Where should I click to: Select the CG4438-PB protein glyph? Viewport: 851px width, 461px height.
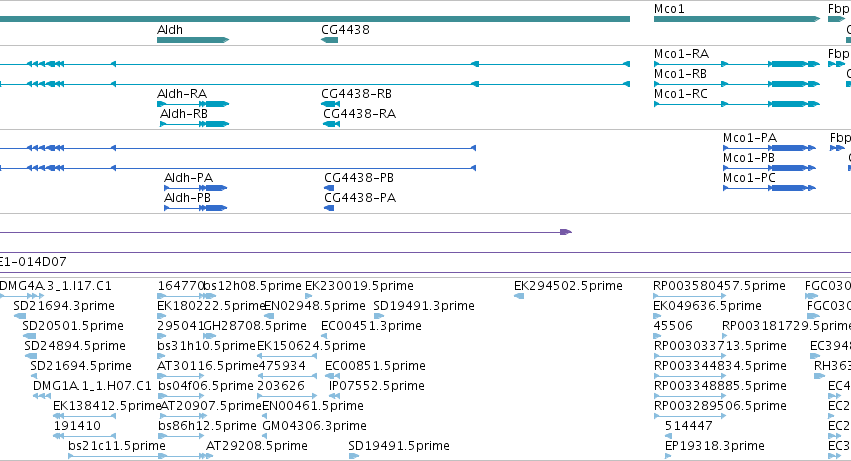click(x=329, y=188)
